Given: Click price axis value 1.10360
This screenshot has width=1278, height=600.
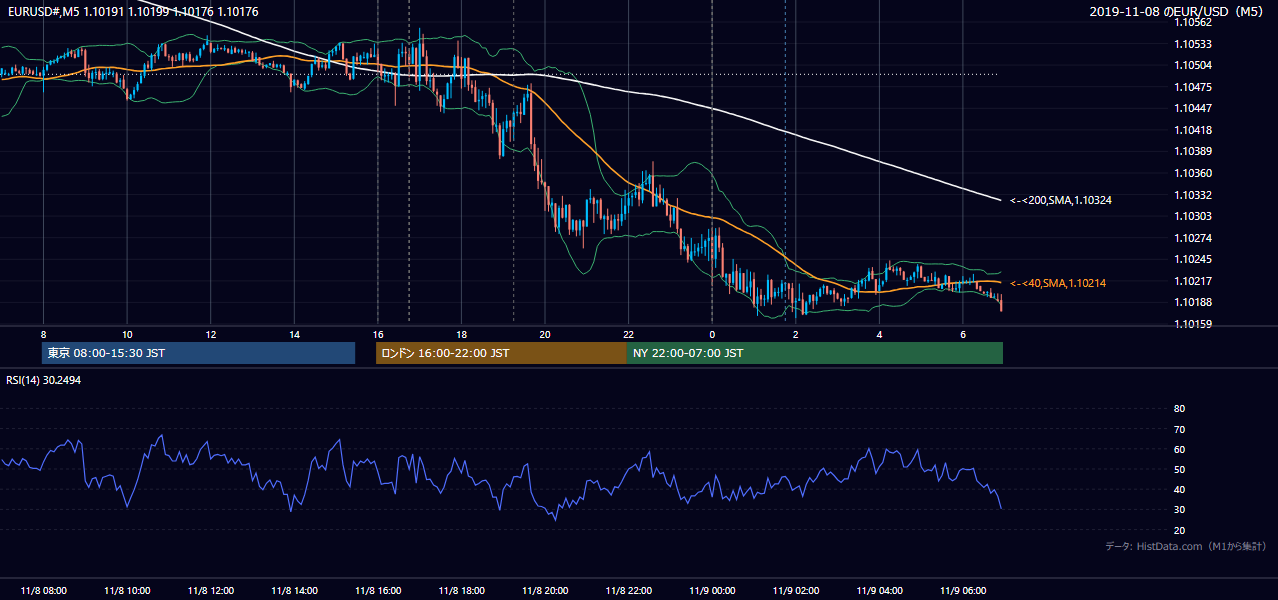Looking at the screenshot, I should click(1192, 173).
